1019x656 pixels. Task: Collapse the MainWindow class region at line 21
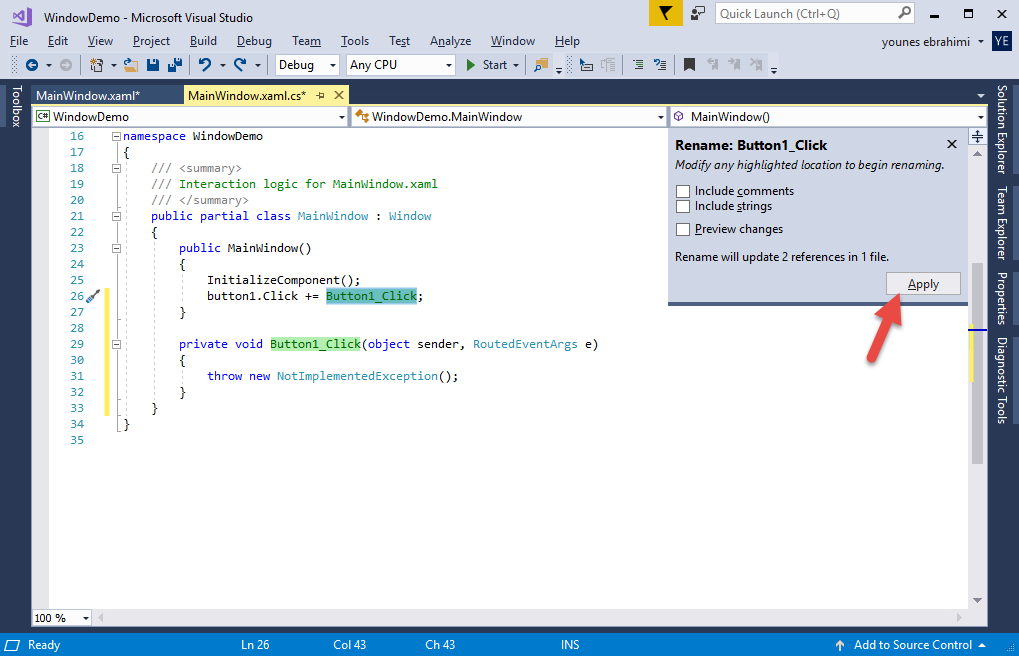click(117, 216)
